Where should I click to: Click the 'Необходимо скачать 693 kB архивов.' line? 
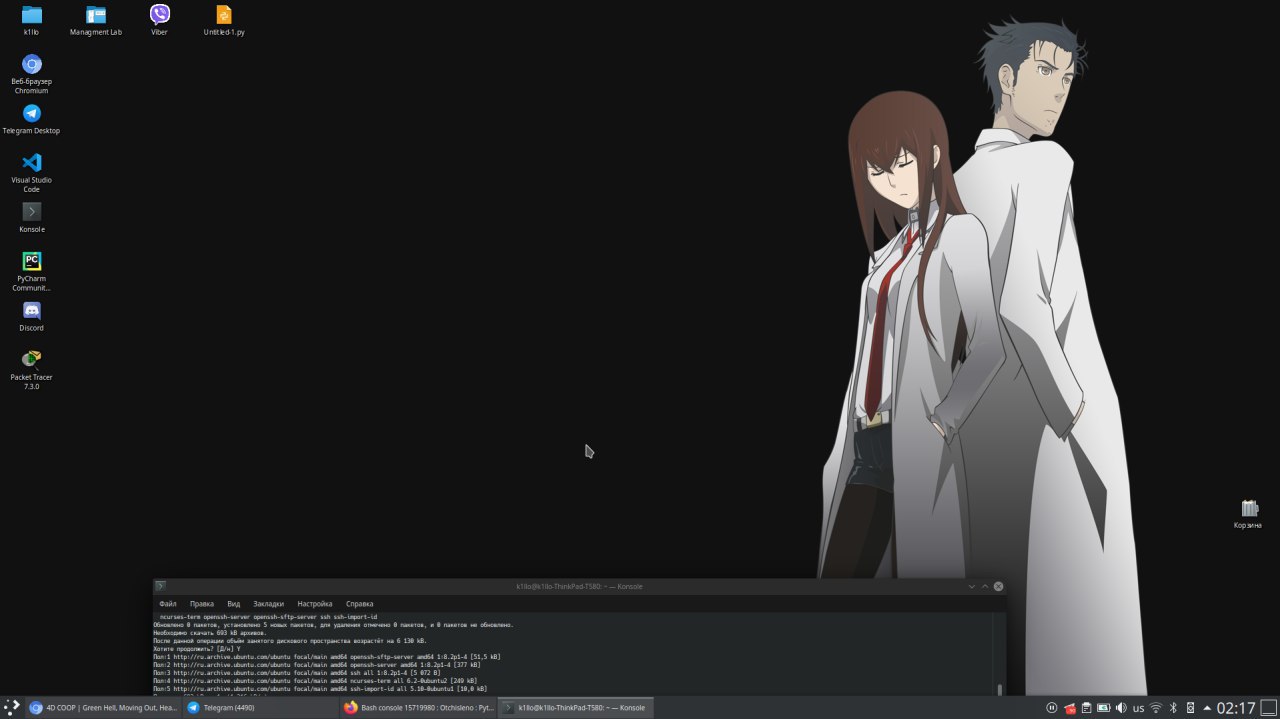click(210, 633)
